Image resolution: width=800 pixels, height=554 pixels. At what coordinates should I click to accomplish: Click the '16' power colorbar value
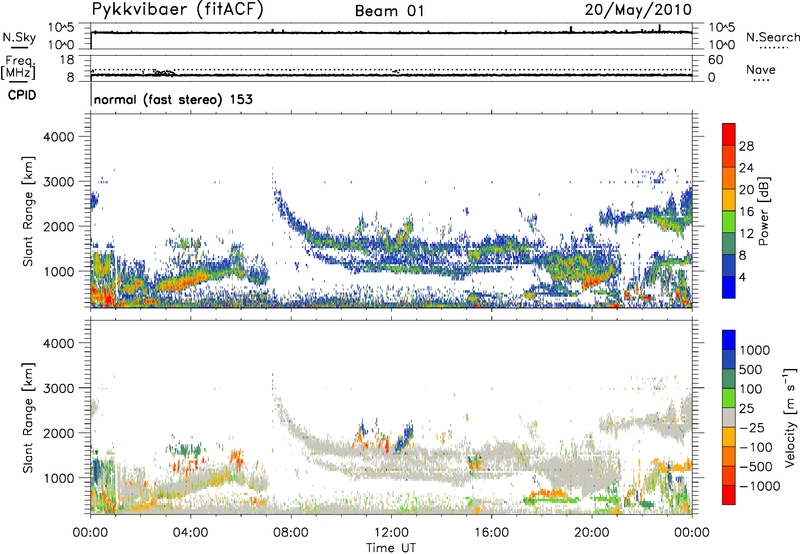tap(746, 212)
